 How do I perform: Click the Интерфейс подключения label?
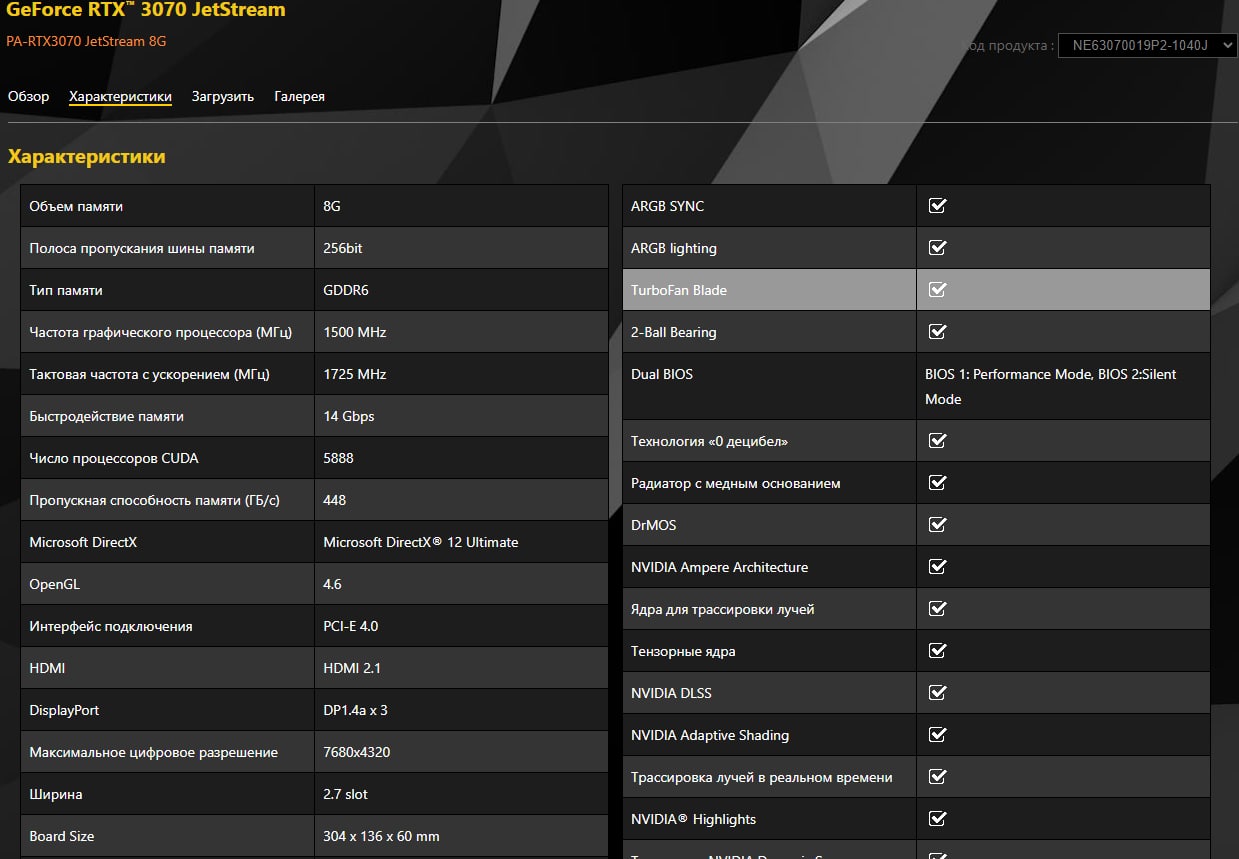(x=111, y=626)
